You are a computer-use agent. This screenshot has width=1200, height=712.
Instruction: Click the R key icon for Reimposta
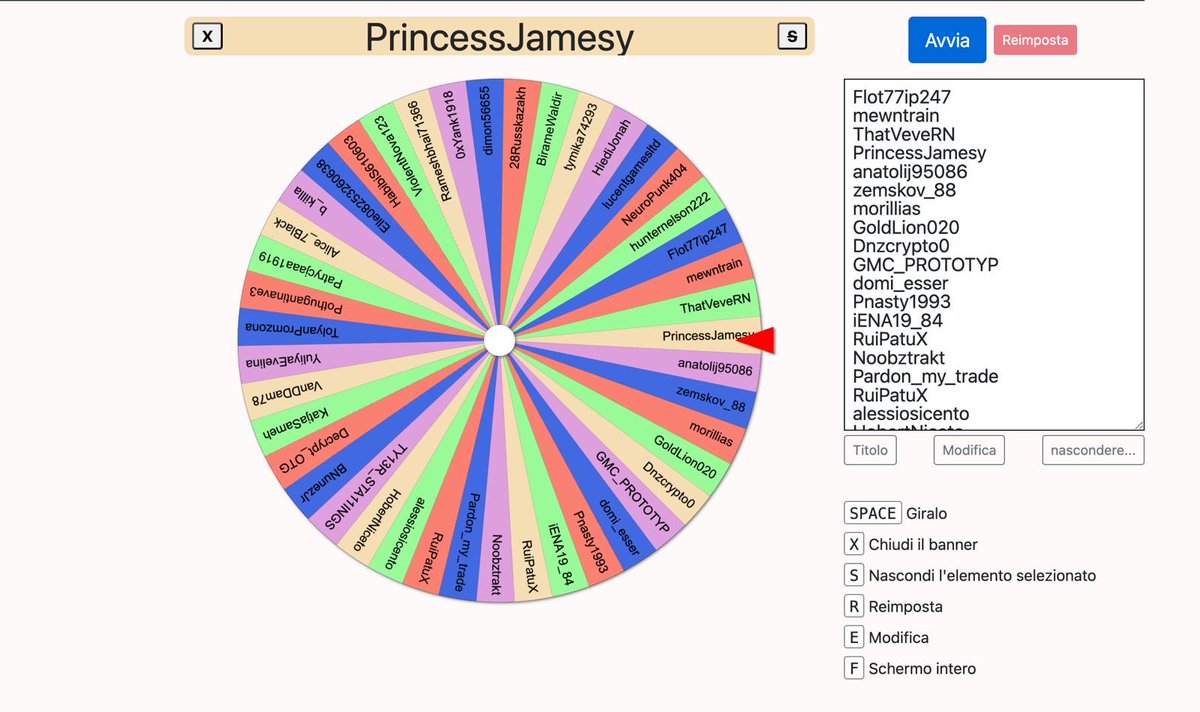point(854,606)
